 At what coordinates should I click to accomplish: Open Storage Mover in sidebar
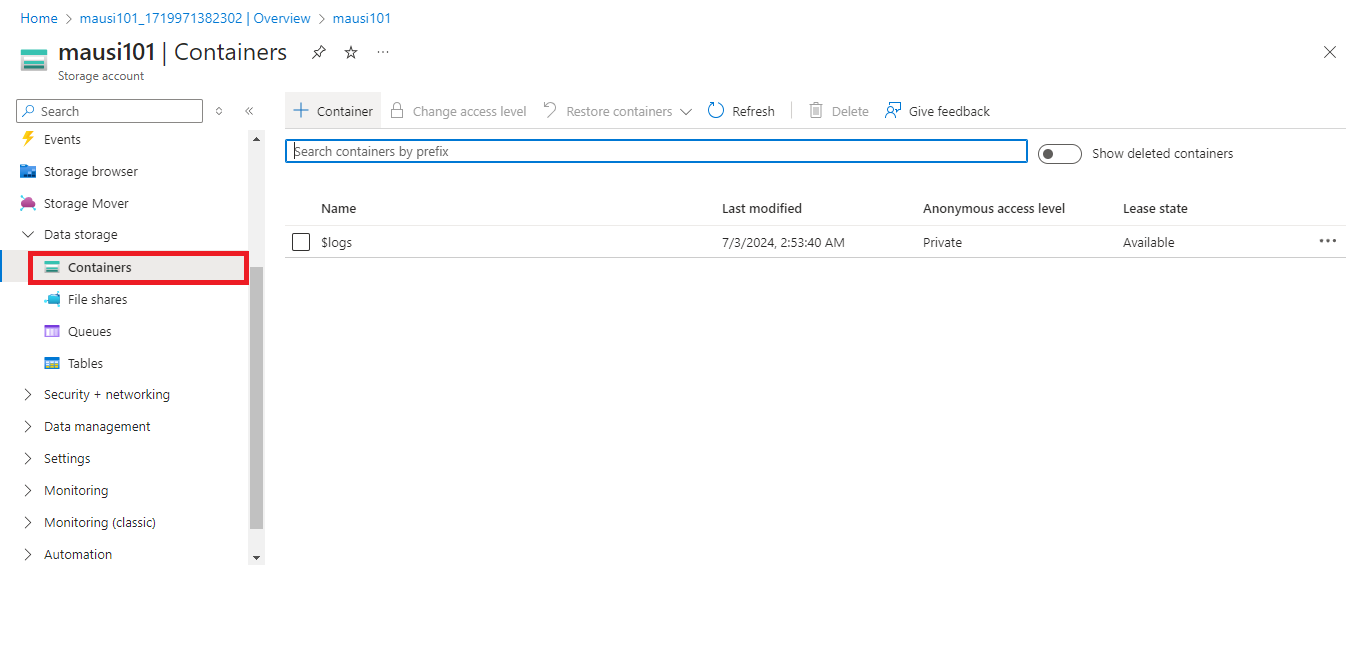(x=86, y=203)
